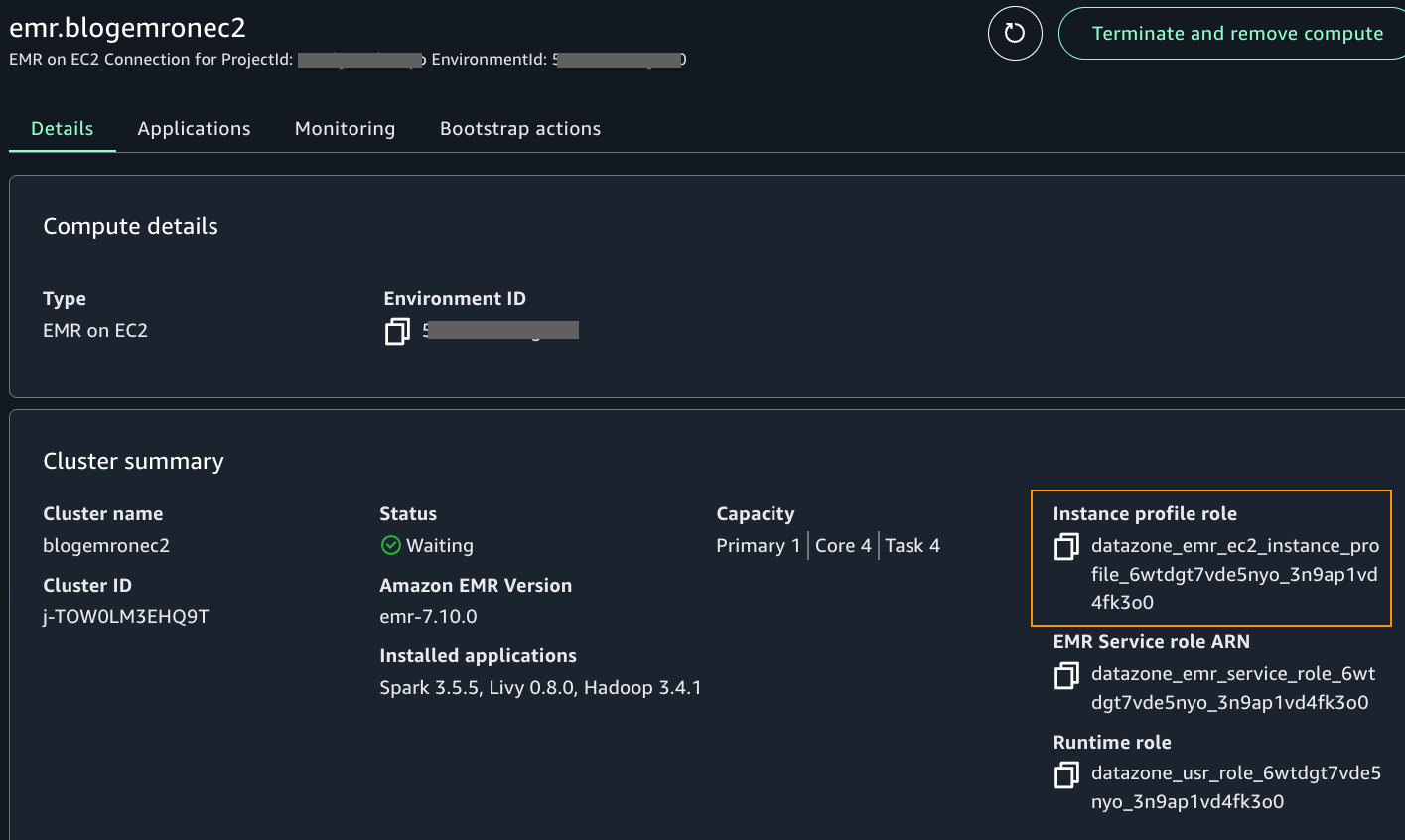Click the green Waiting status check icon
Viewport: 1405px width, 840px height.
390,545
